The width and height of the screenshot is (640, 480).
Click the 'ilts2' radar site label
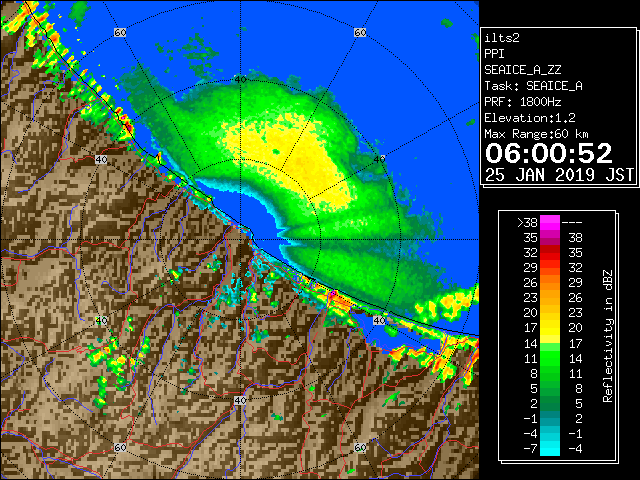tap(502, 38)
